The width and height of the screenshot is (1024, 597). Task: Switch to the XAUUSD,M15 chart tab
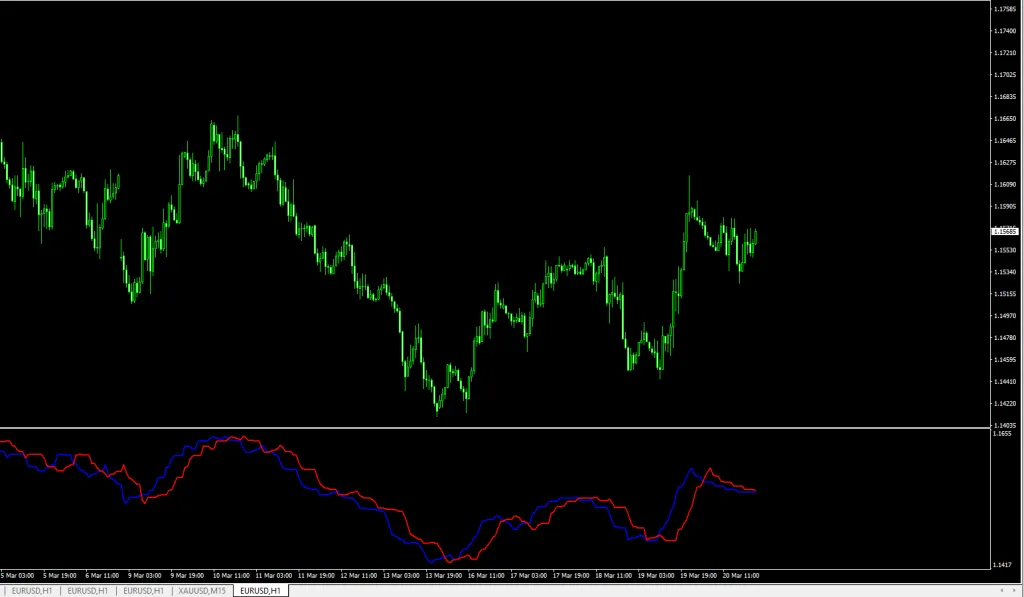[201, 591]
